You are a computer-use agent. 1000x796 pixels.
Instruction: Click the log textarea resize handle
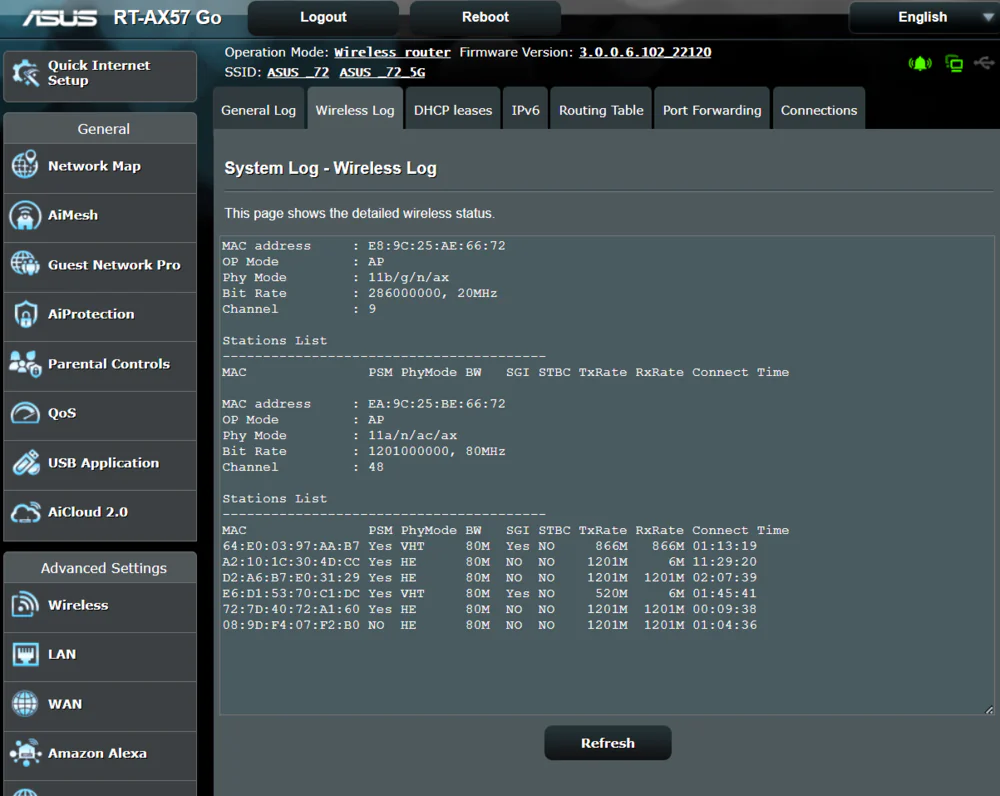click(x=989, y=709)
